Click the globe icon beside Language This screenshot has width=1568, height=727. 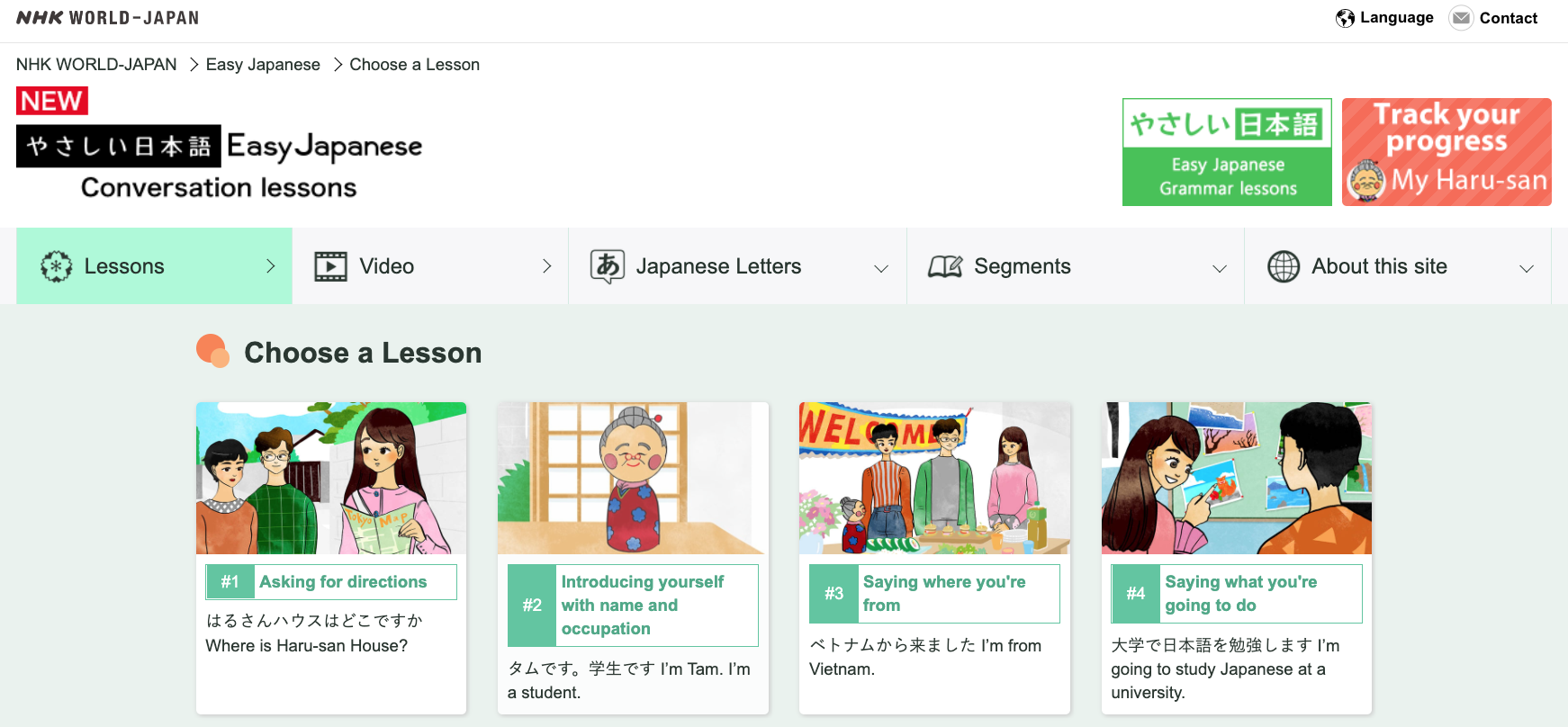(x=1345, y=18)
